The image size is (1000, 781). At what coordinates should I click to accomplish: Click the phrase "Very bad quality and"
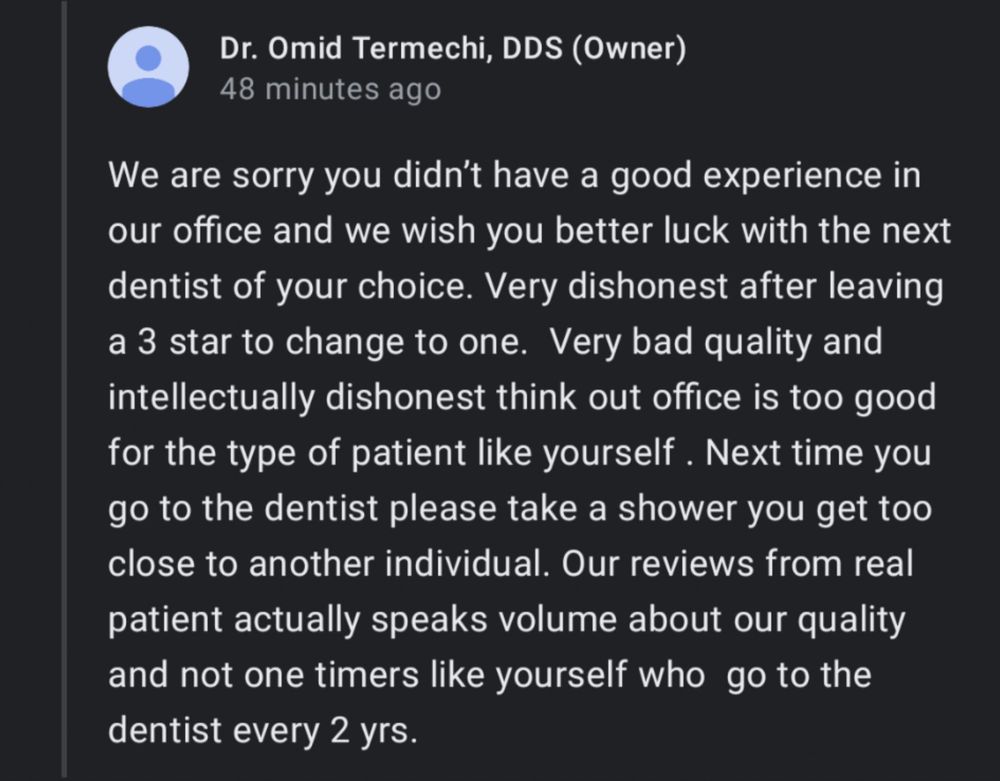click(716, 342)
